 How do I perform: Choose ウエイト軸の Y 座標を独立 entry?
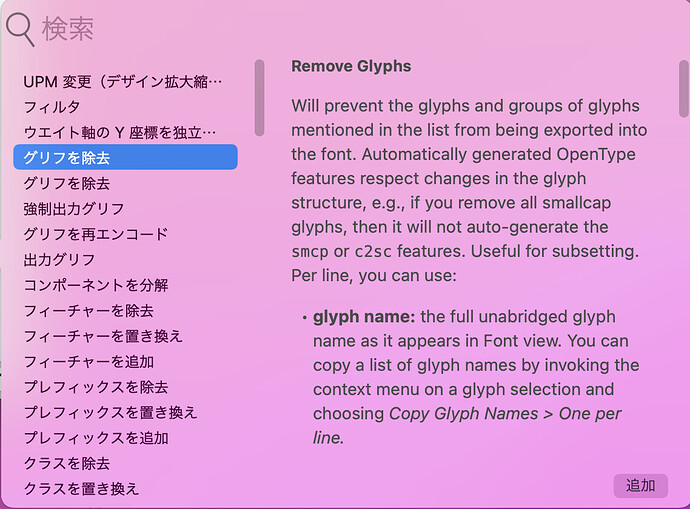(125, 132)
